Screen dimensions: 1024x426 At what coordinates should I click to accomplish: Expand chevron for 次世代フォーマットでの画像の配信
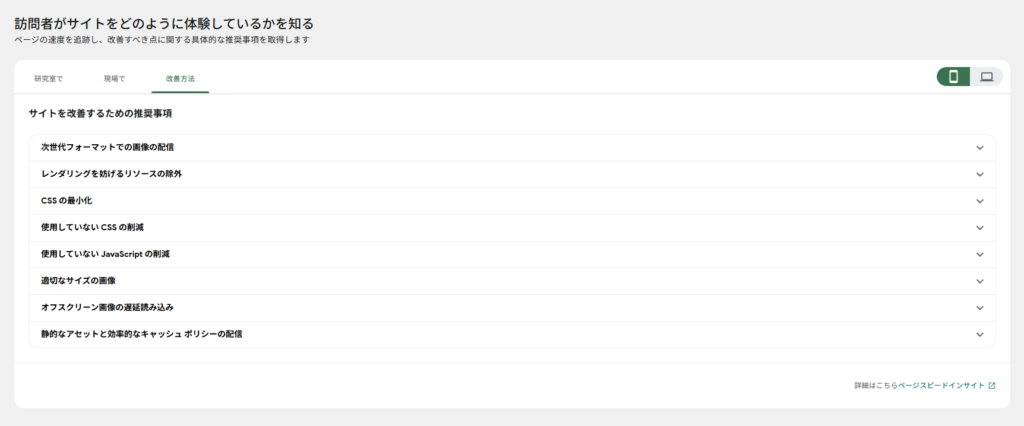pos(980,148)
